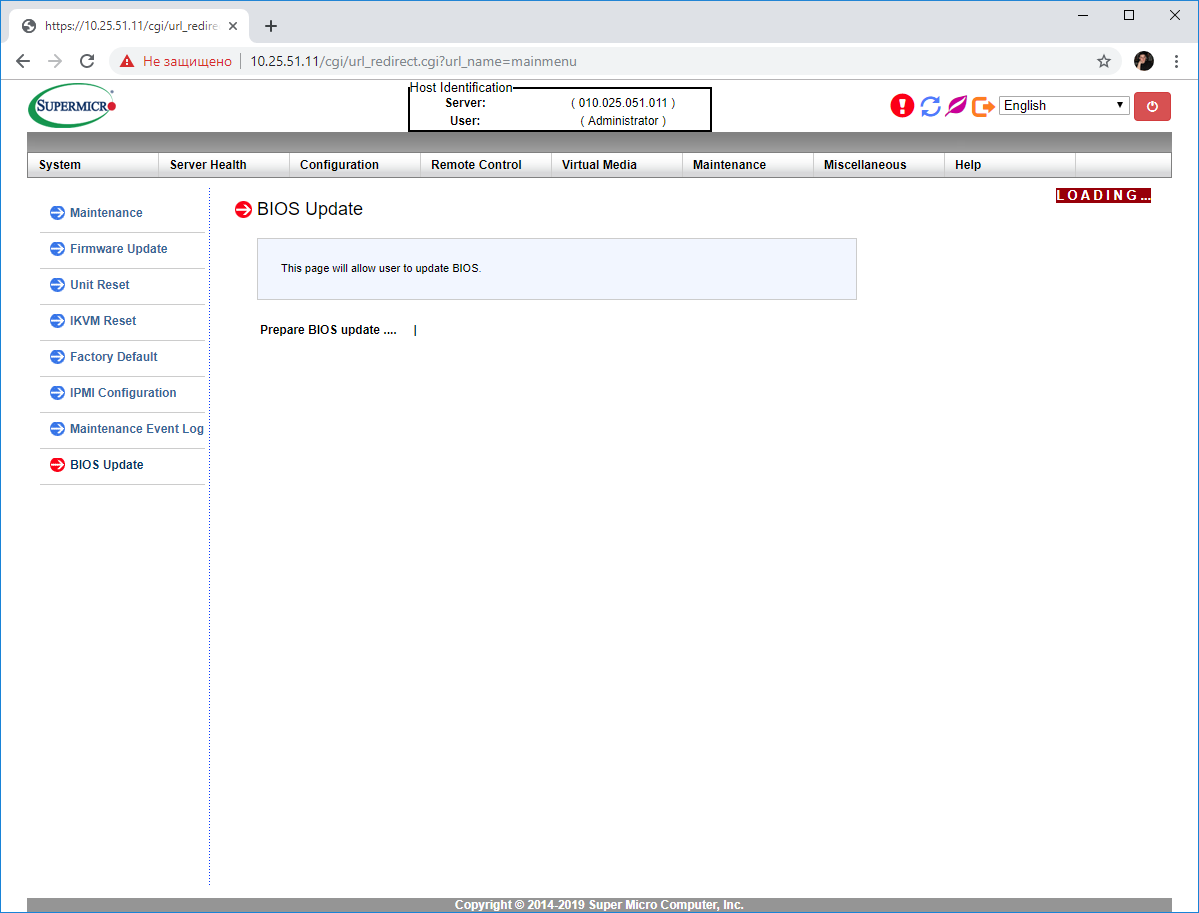Click the Supermicro logo
The width and height of the screenshot is (1199, 913).
point(73,106)
